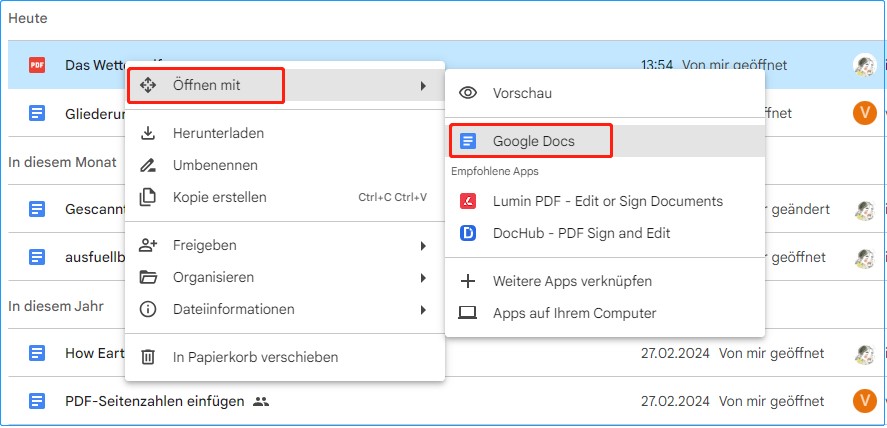The height and width of the screenshot is (428, 887).
Task: Click the owner avatar in Das Wetter row
Action: click(864, 65)
